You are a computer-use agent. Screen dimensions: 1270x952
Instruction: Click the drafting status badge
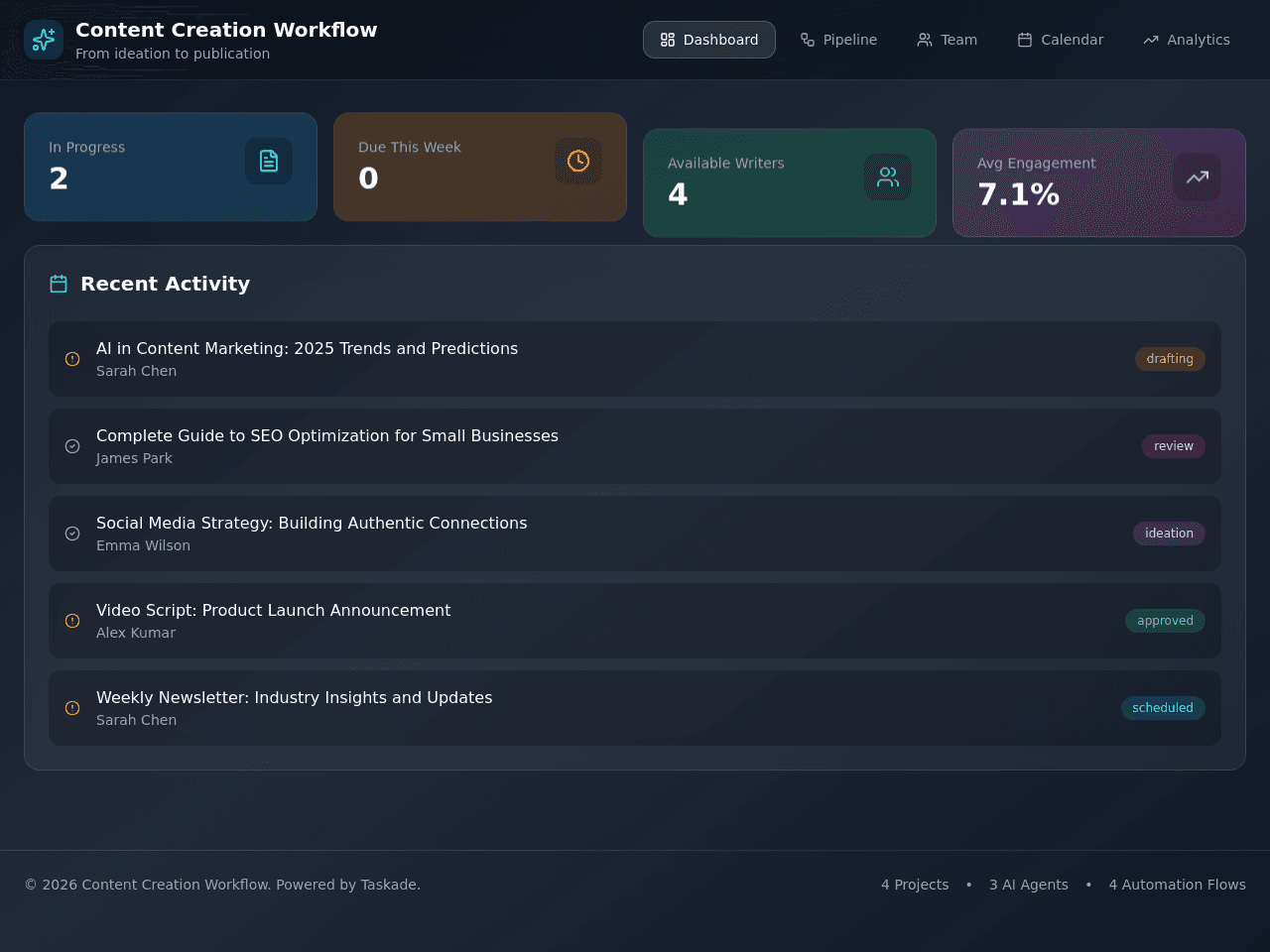(x=1170, y=359)
